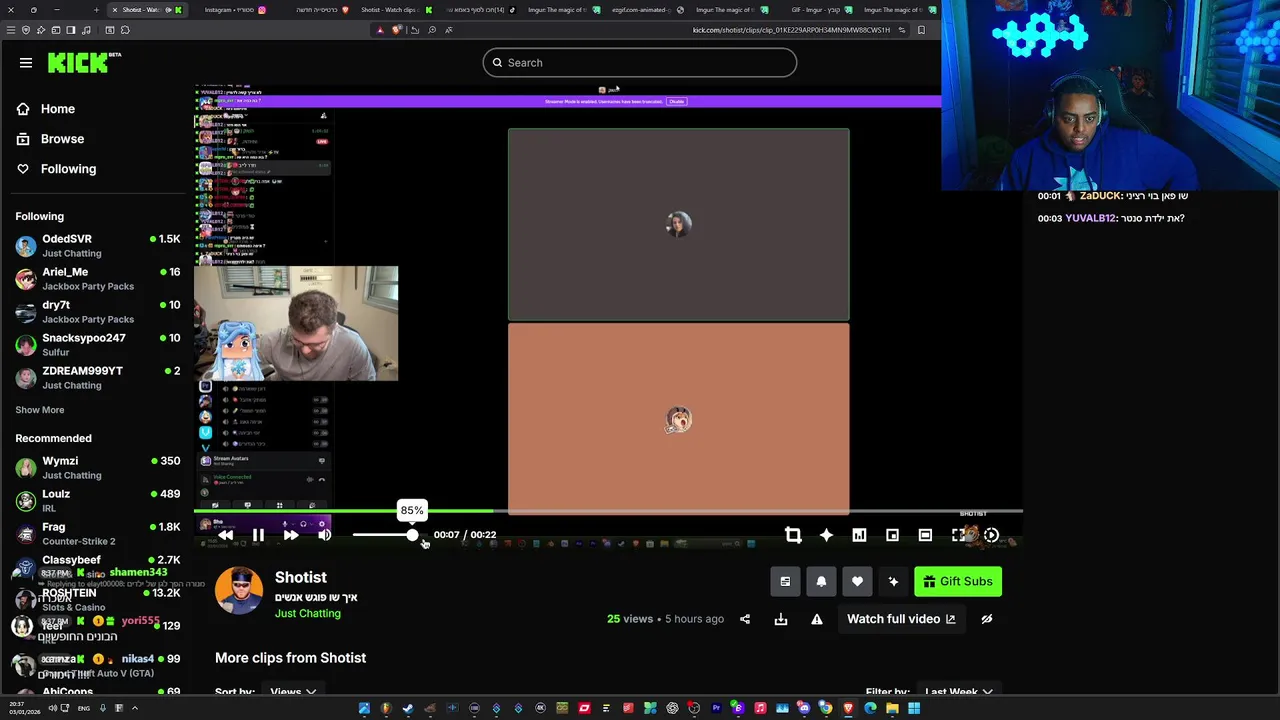Enable picture-in-picture mode

point(892,535)
